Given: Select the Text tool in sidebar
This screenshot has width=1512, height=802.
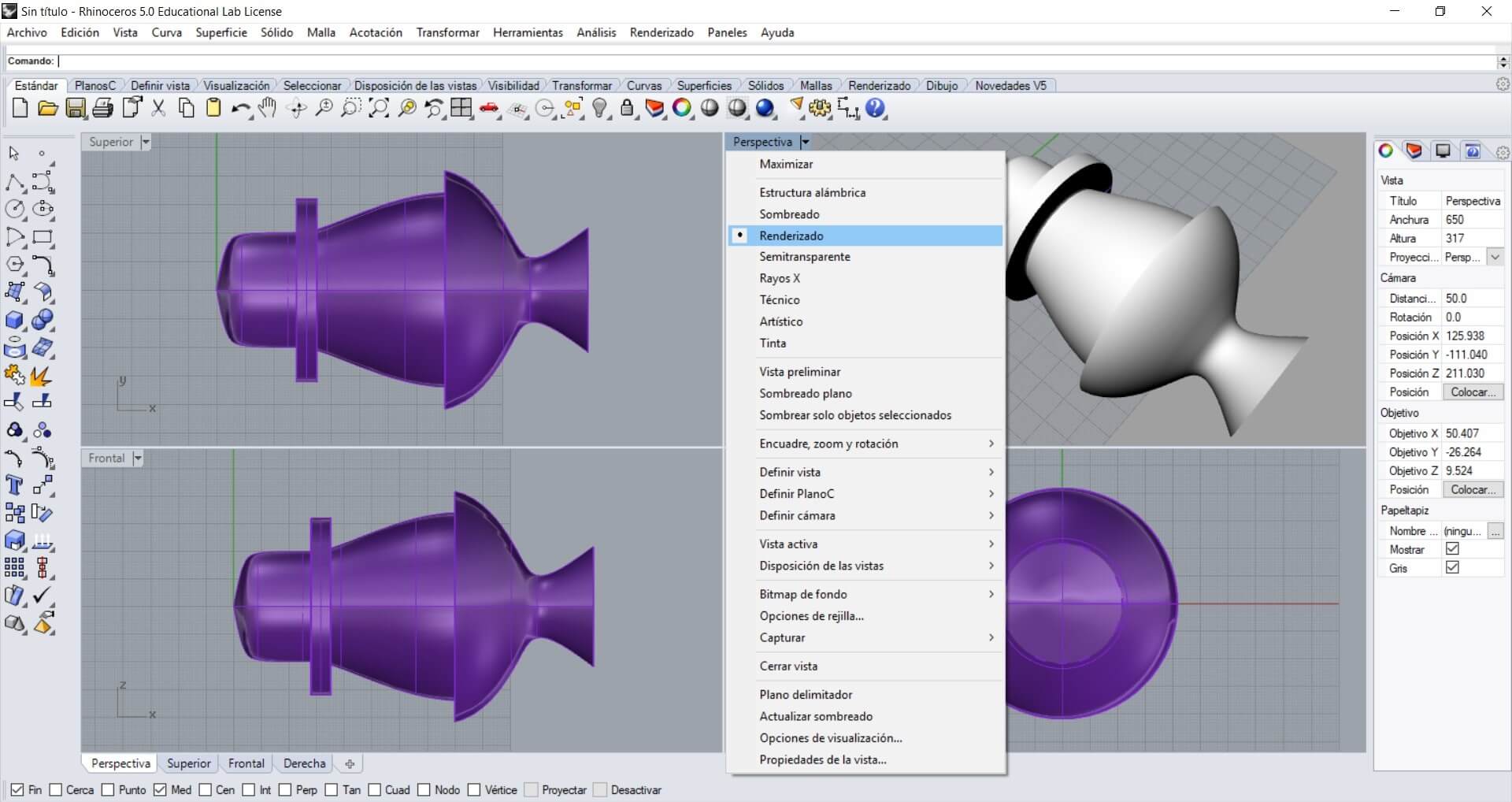Looking at the screenshot, I should point(14,485).
